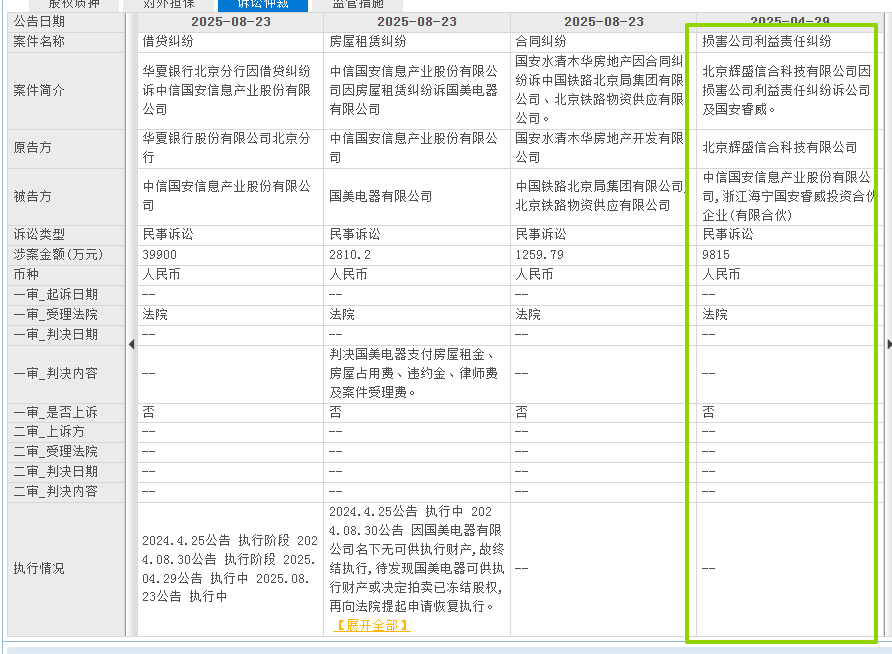Click the 案件简介 row header
This screenshot has width=892, height=654.
coord(66,91)
